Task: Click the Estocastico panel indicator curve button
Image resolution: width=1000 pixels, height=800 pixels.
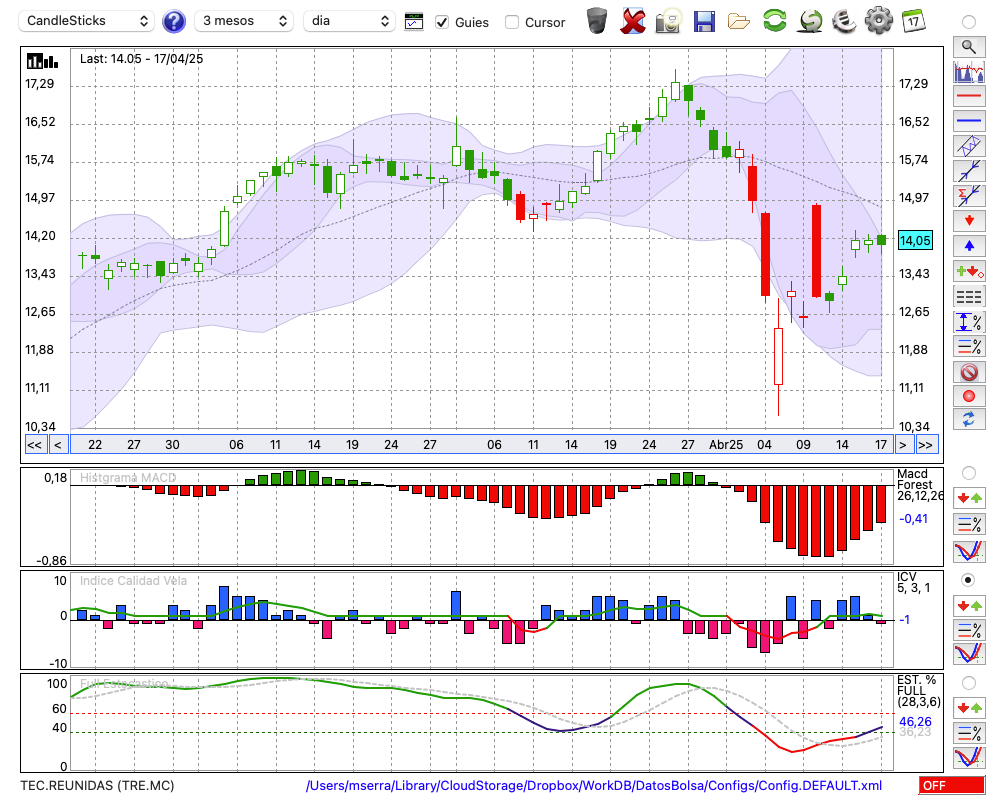Action: 969,757
